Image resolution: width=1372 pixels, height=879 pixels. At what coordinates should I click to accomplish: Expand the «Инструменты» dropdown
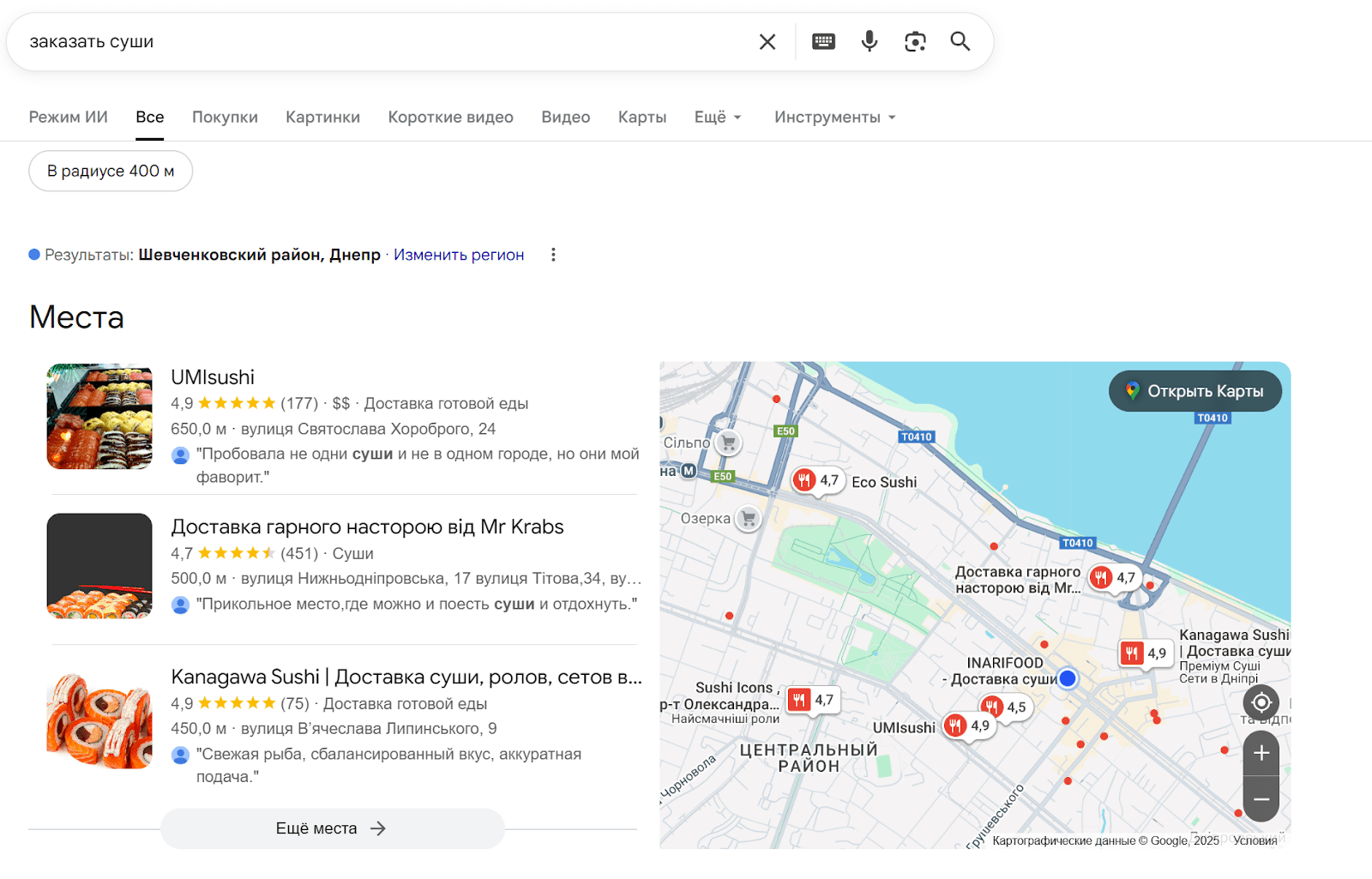[x=833, y=117]
